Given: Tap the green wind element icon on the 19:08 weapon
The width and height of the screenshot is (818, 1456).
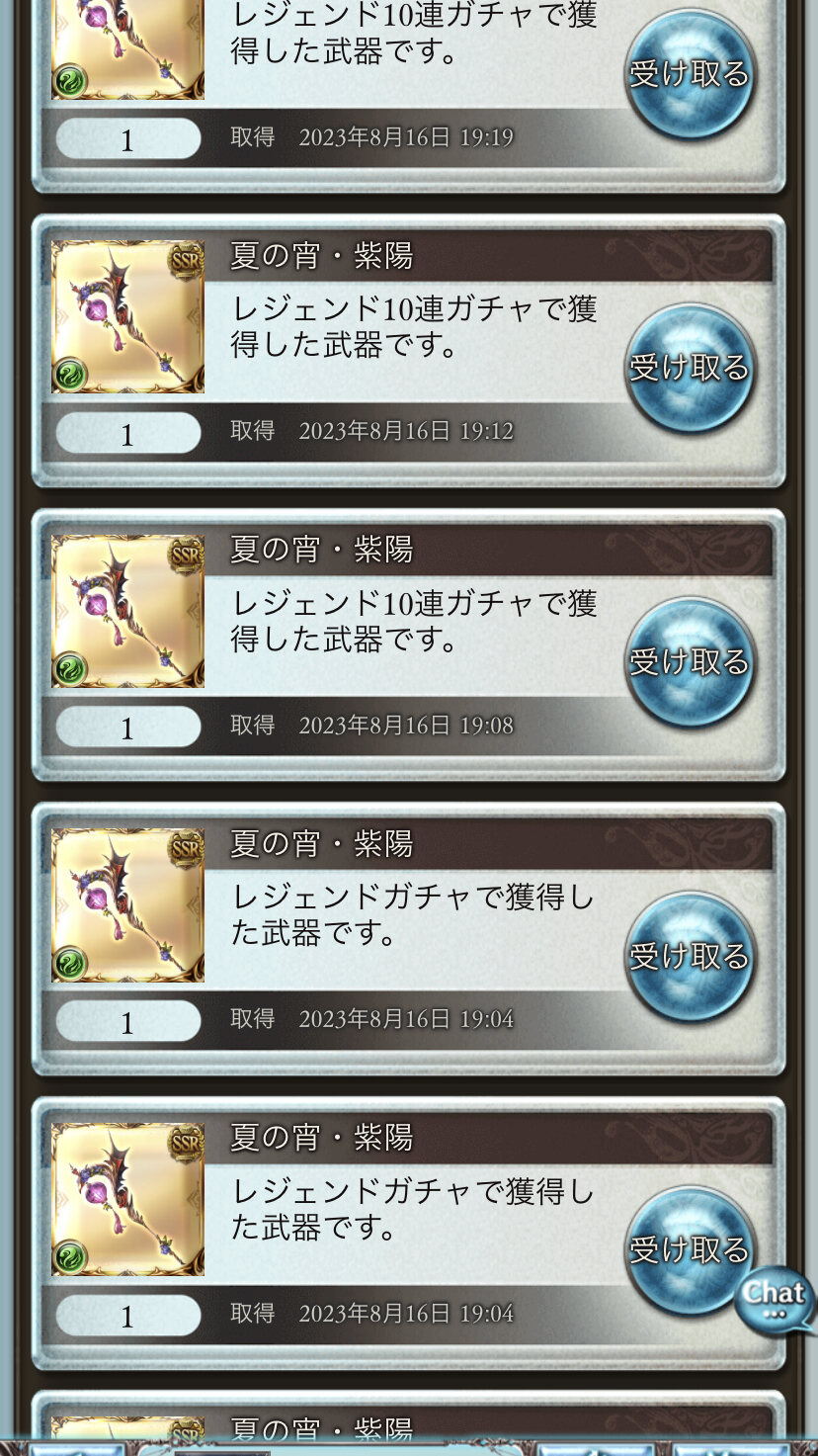Looking at the screenshot, I should coord(70,669).
